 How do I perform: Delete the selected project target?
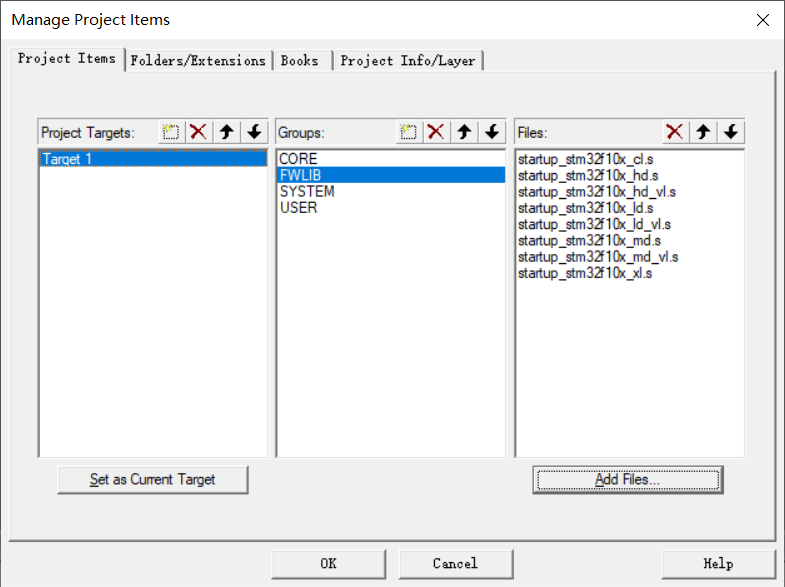click(199, 132)
